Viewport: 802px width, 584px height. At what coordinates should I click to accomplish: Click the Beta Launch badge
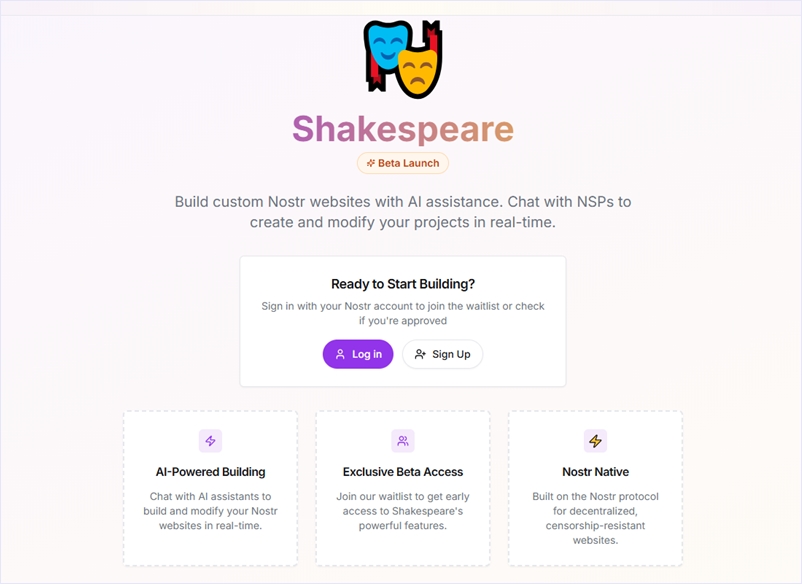(x=403, y=163)
